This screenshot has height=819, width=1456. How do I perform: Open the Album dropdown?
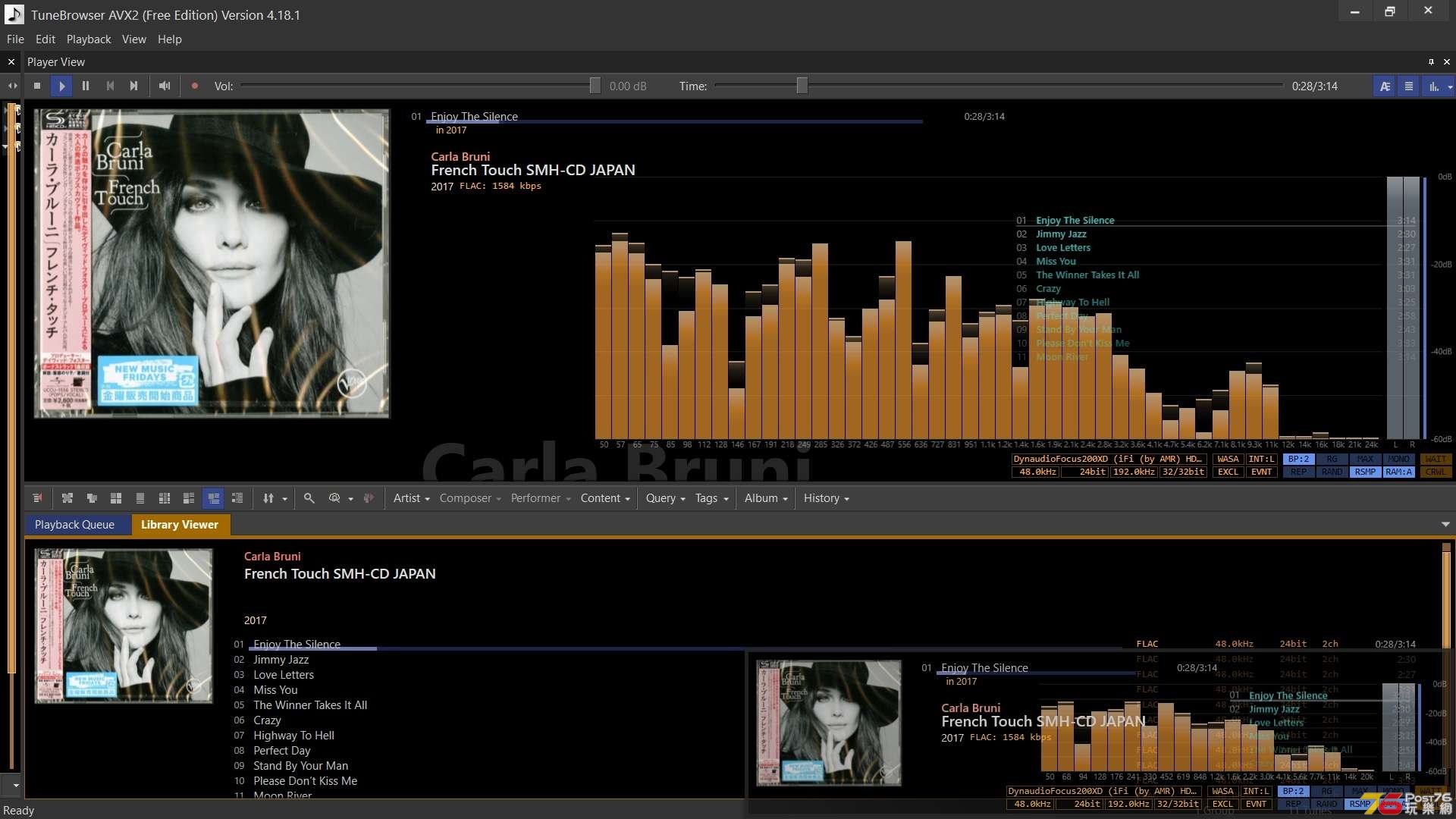[766, 498]
